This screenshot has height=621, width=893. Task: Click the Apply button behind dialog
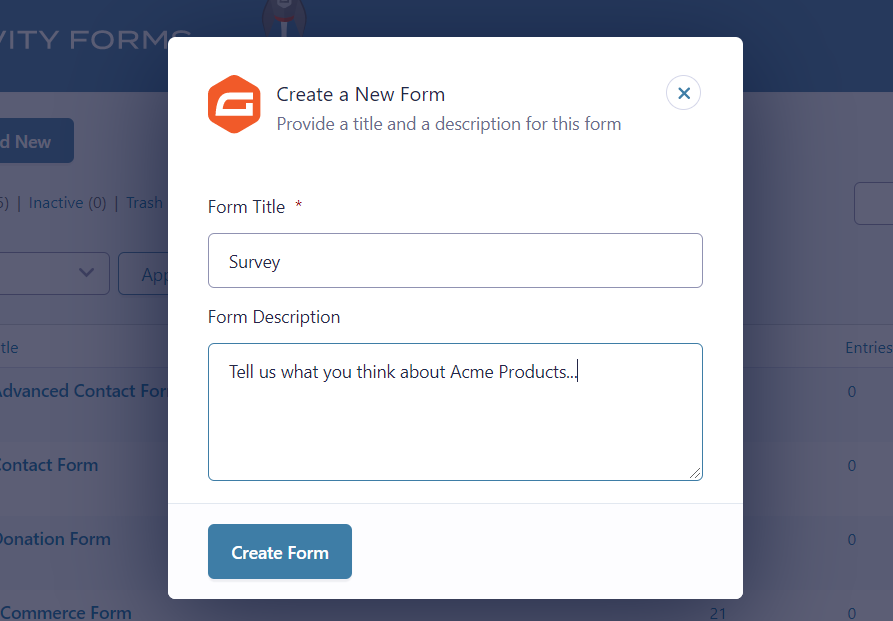[x=144, y=273]
